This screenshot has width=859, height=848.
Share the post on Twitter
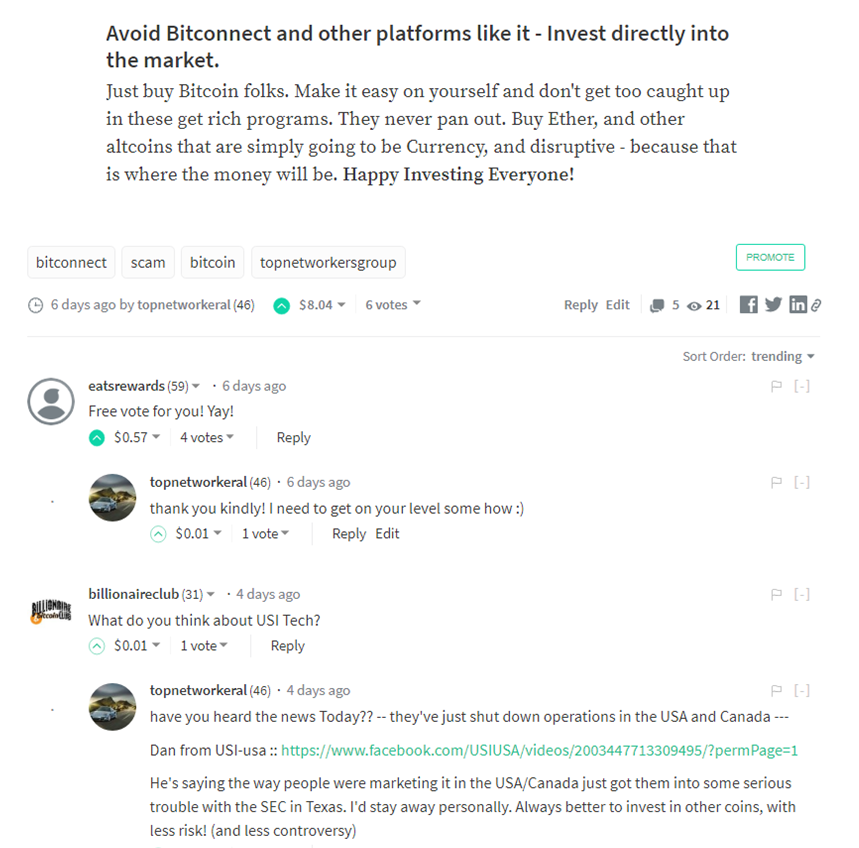coord(773,305)
